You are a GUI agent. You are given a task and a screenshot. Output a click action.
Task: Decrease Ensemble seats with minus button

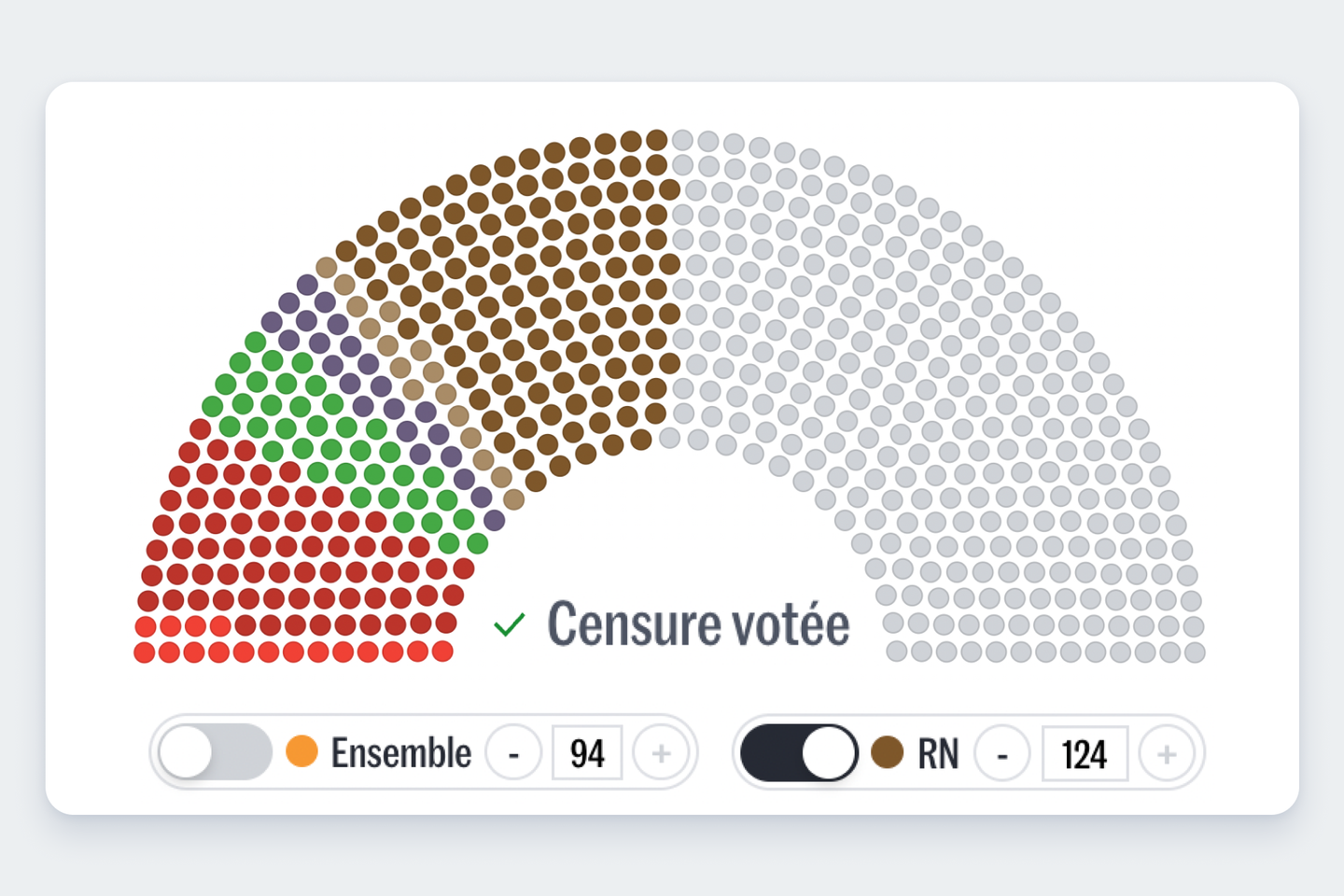513,752
